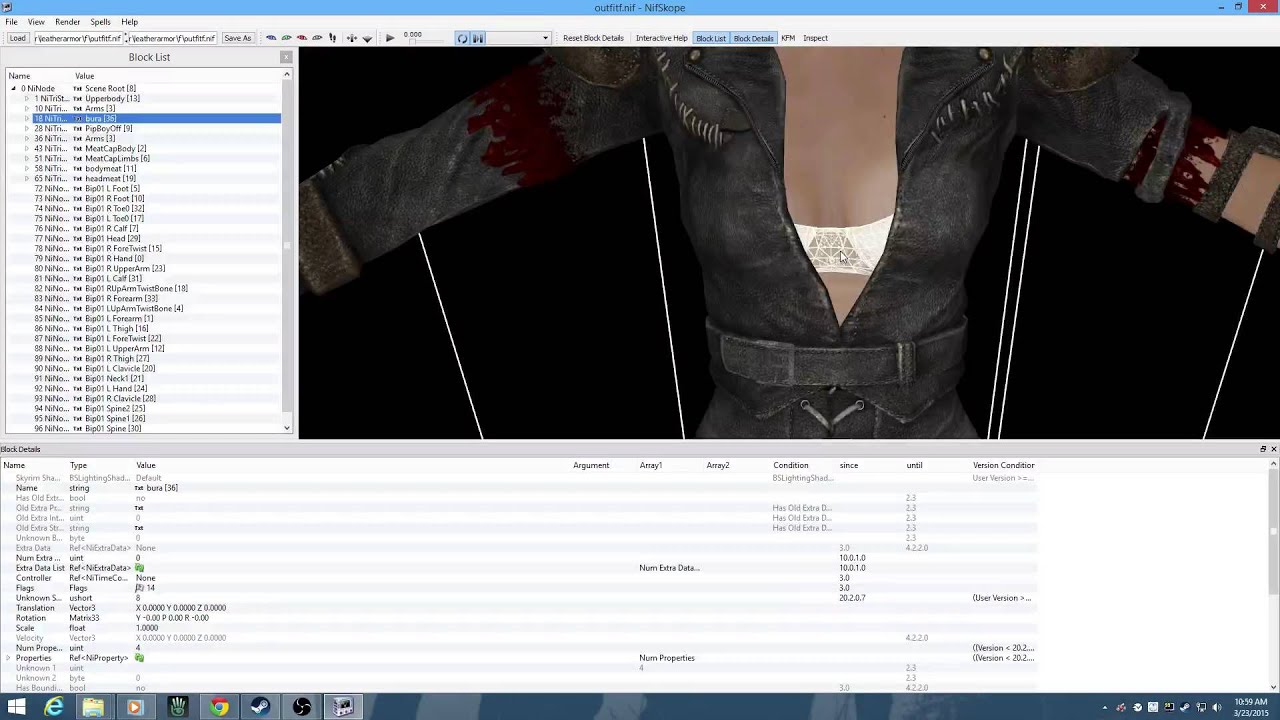Click the NifSkope taskbar icon
Image resolution: width=1280 pixels, height=720 pixels.
tap(343, 707)
